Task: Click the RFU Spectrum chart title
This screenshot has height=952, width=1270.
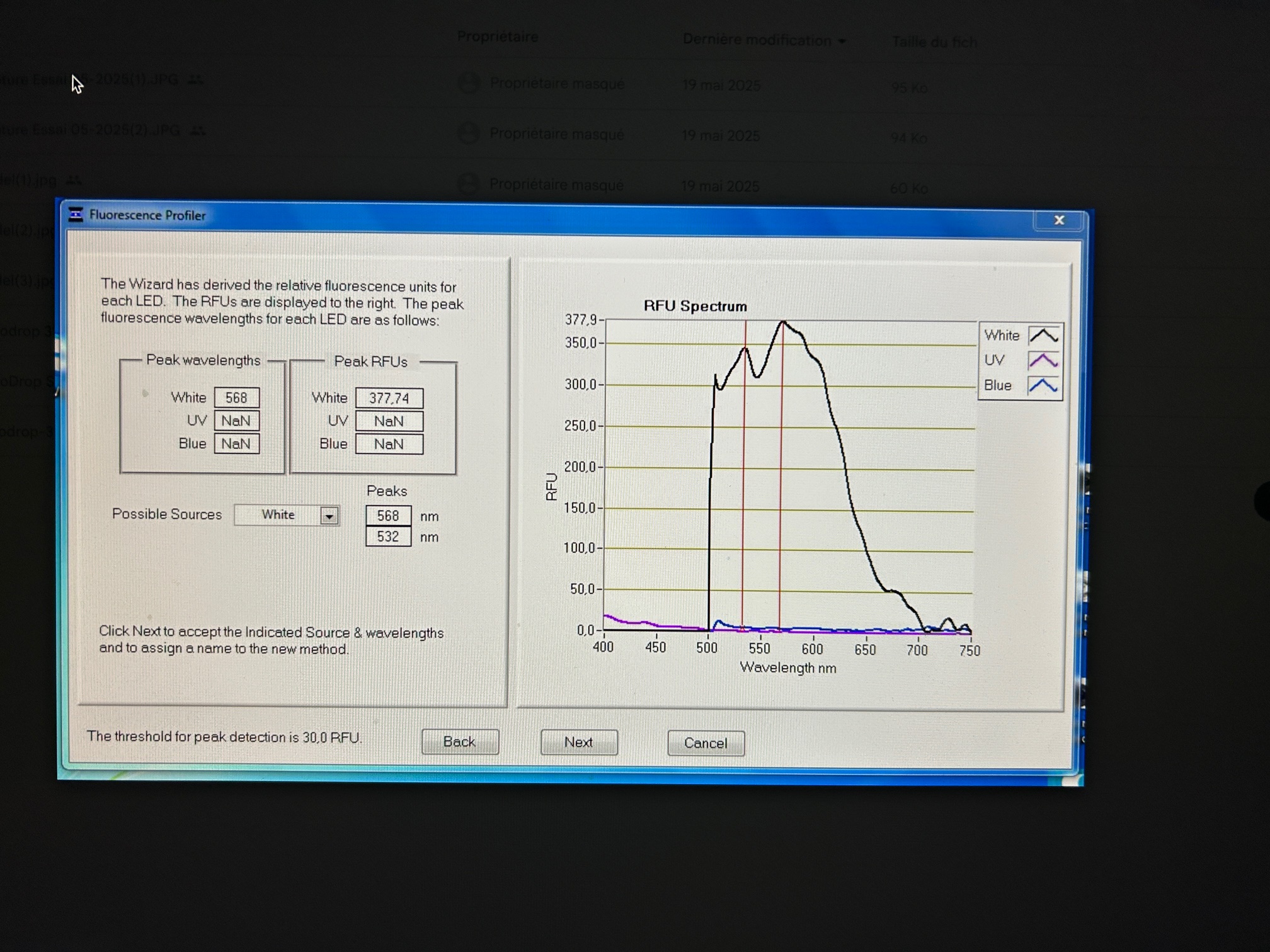Action: click(x=695, y=306)
